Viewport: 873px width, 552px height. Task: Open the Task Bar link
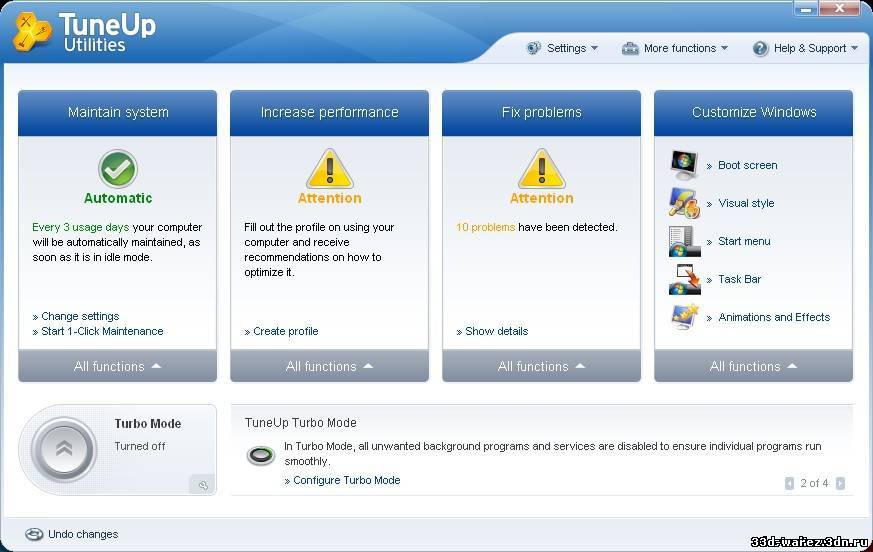[739, 279]
